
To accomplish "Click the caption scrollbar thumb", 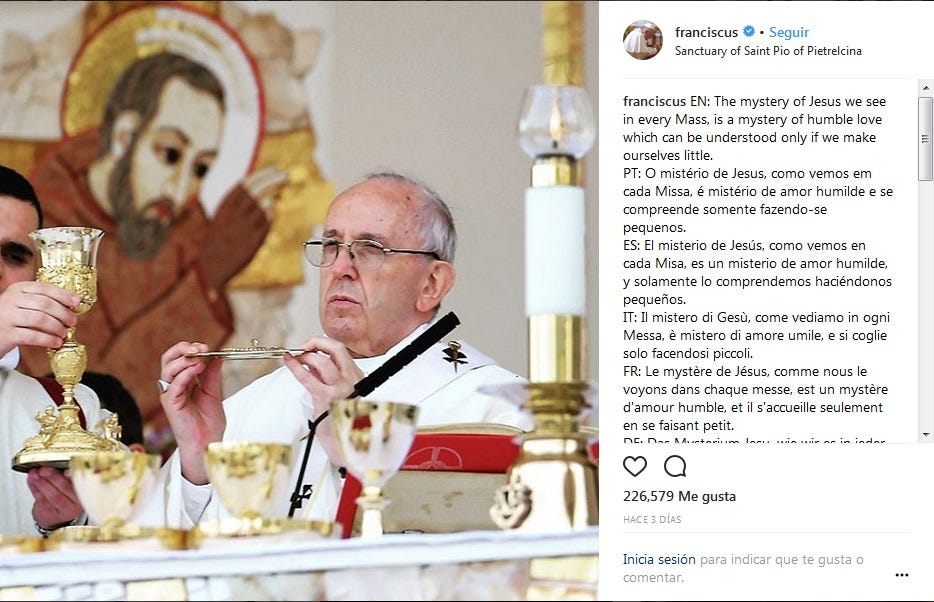I will tap(925, 139).
